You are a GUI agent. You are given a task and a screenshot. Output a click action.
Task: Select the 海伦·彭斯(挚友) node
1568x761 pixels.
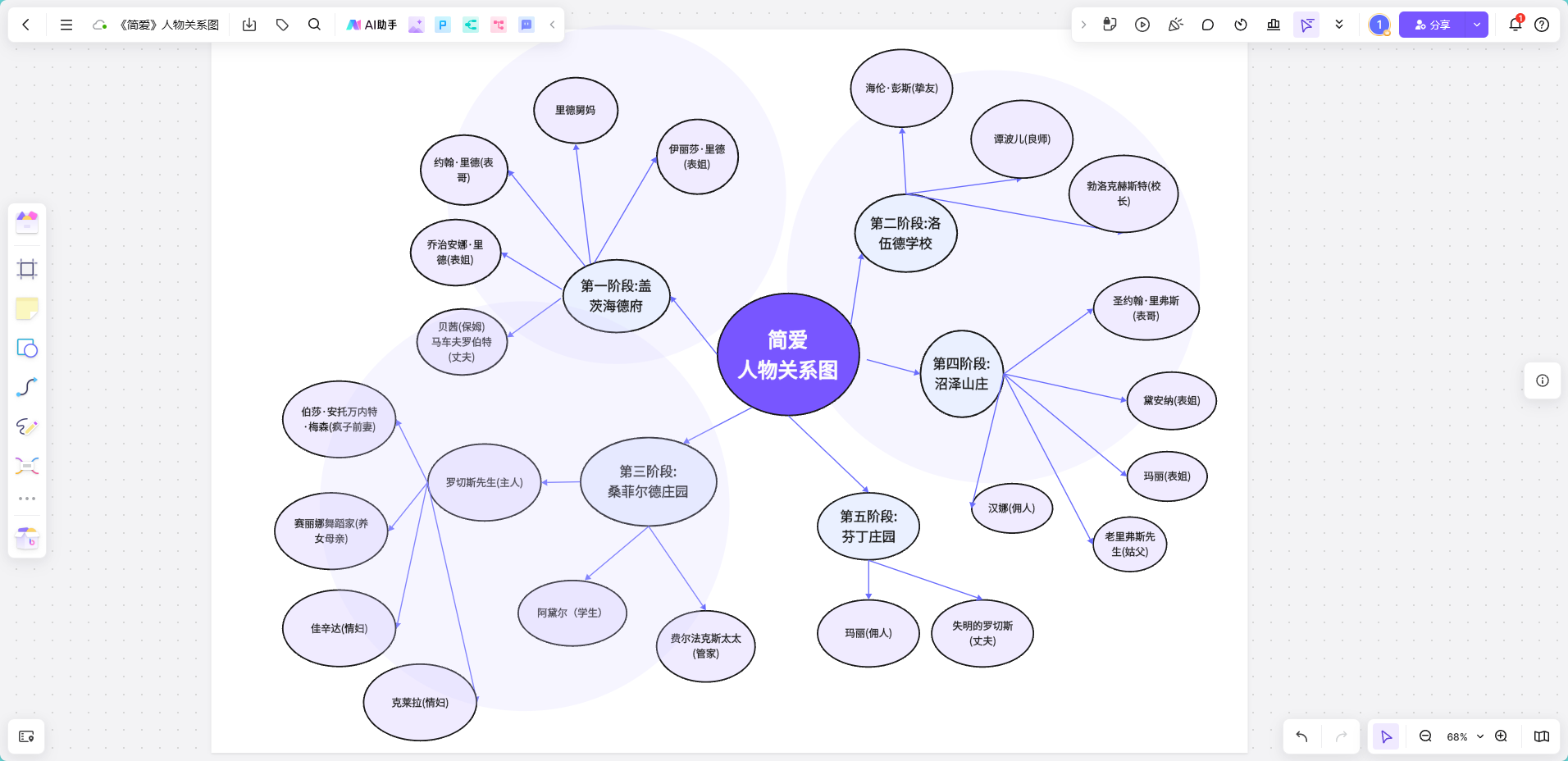(901, 88)
